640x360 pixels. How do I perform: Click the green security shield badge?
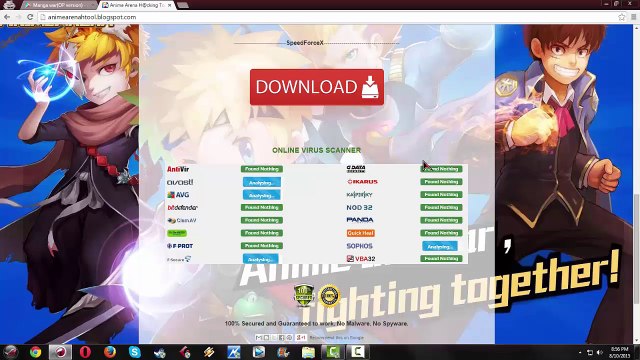[304, 295]
